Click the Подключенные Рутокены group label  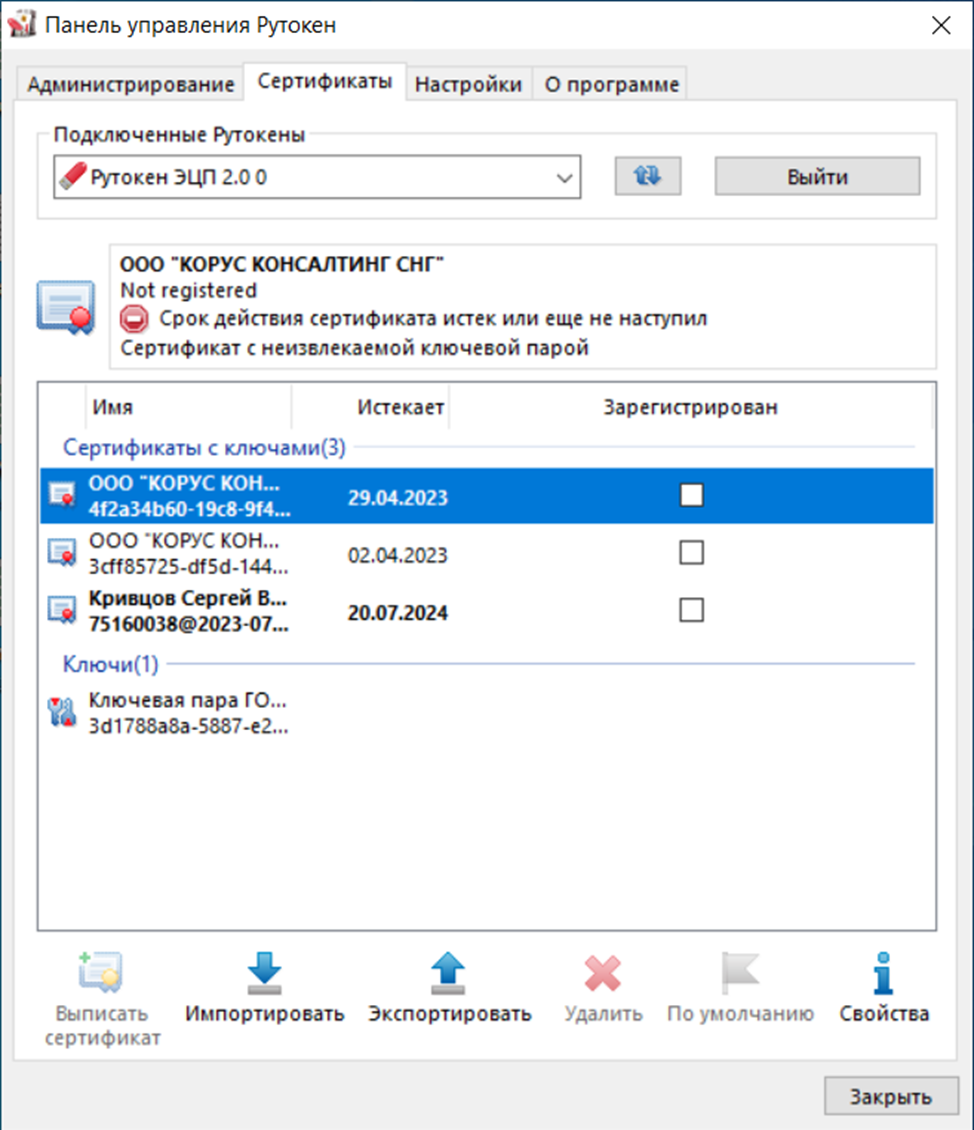coord(179,135)
